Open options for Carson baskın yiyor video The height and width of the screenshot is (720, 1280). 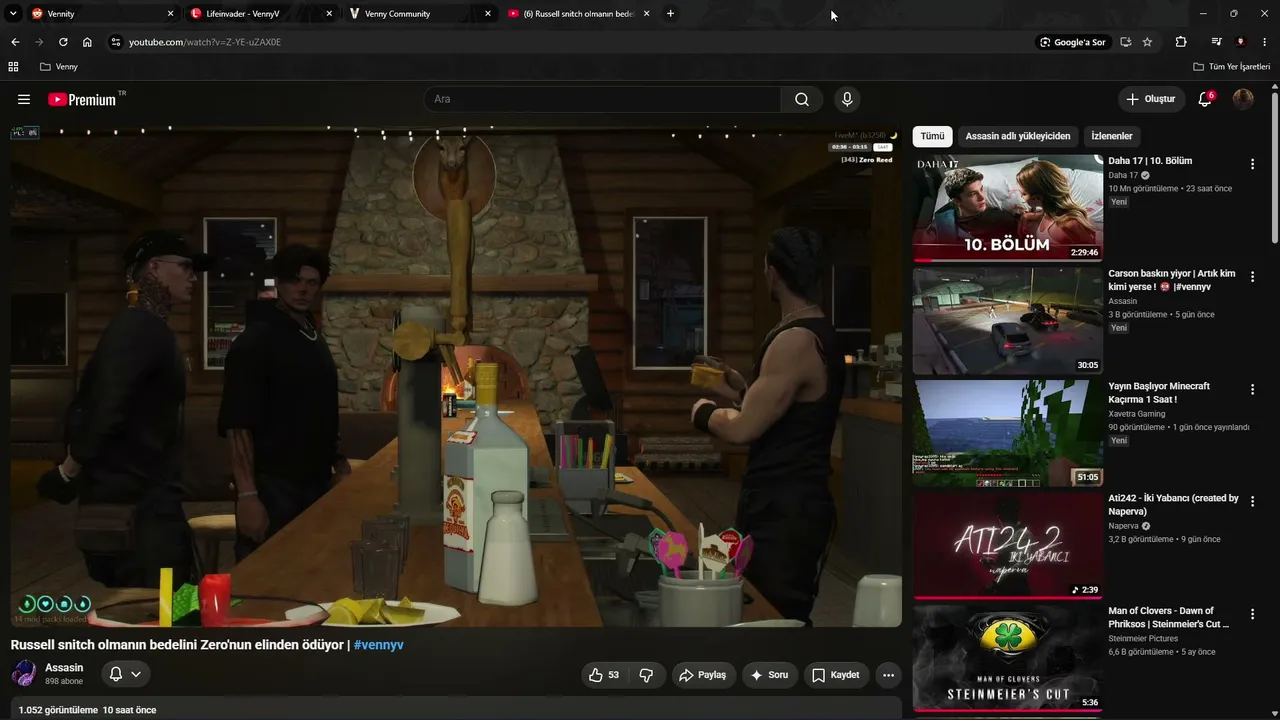click(1252, 277)
